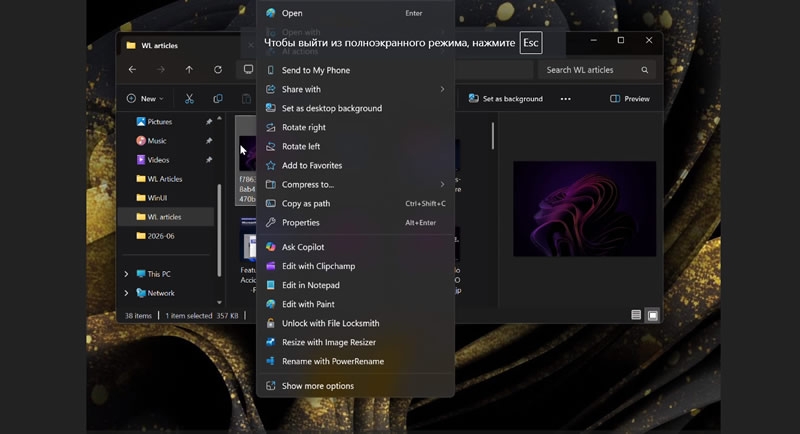The width and height of the screenshot is (800, 434).
Task: Open the three-dot See more menu
Action: pyautogui.click(x=565, y=99)
